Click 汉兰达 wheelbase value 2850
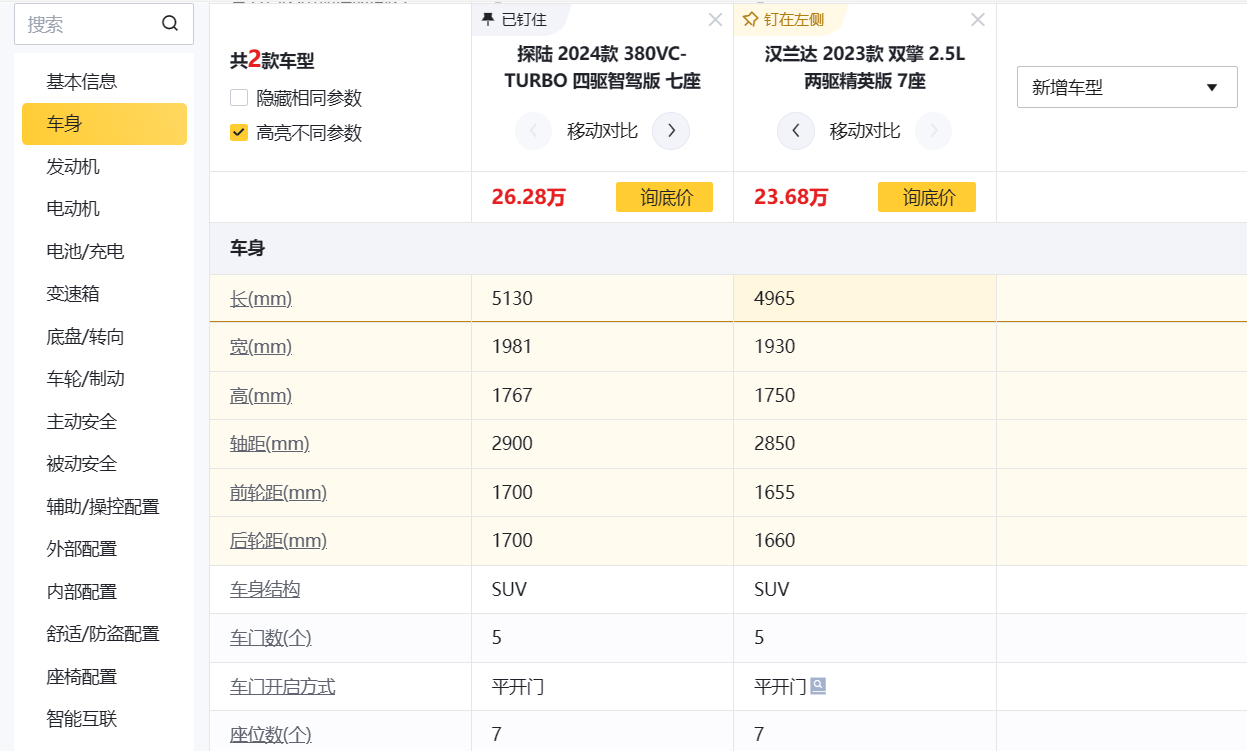 [775, 444]
